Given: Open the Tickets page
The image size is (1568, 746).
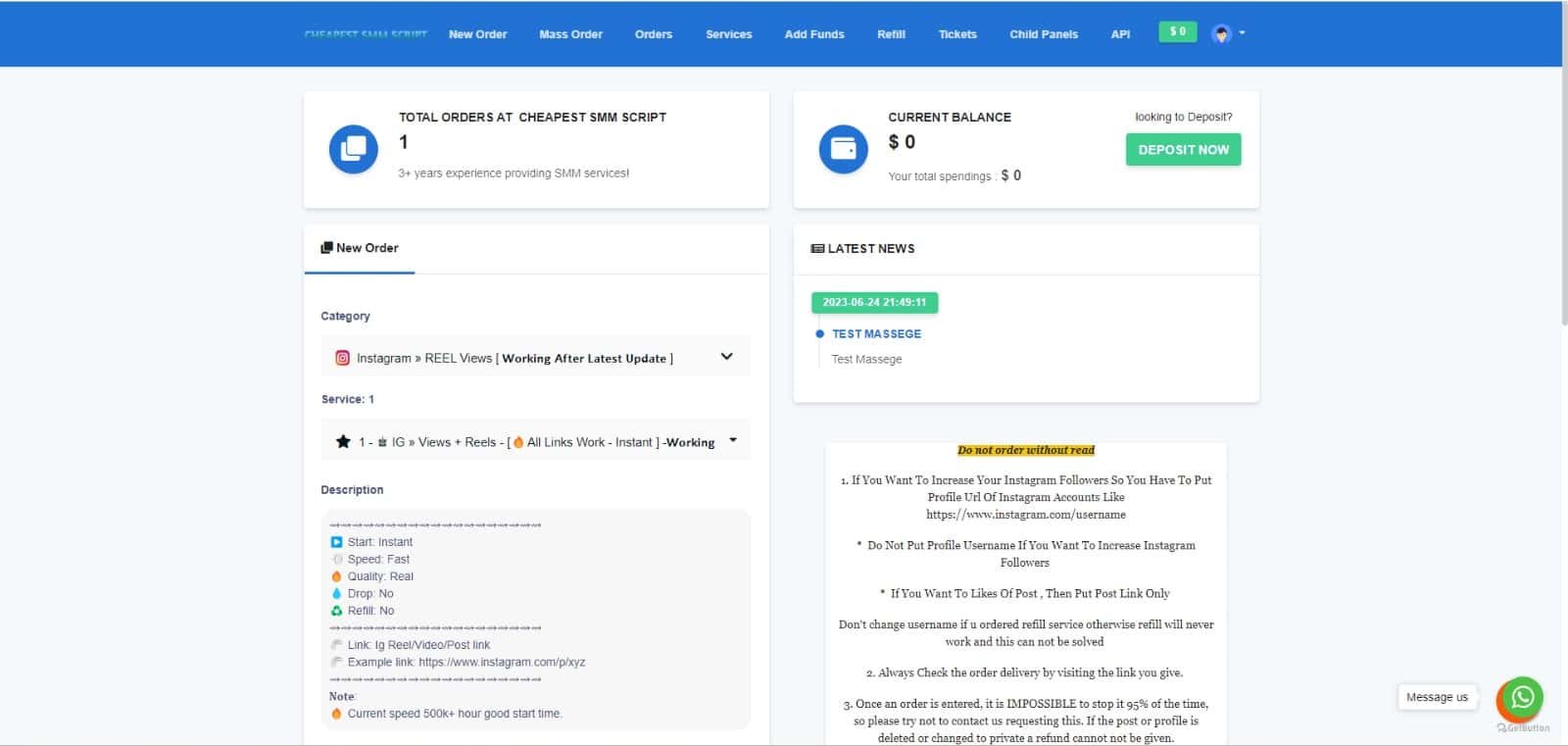Looking at the screenshot, I should (x=956, y=34).
